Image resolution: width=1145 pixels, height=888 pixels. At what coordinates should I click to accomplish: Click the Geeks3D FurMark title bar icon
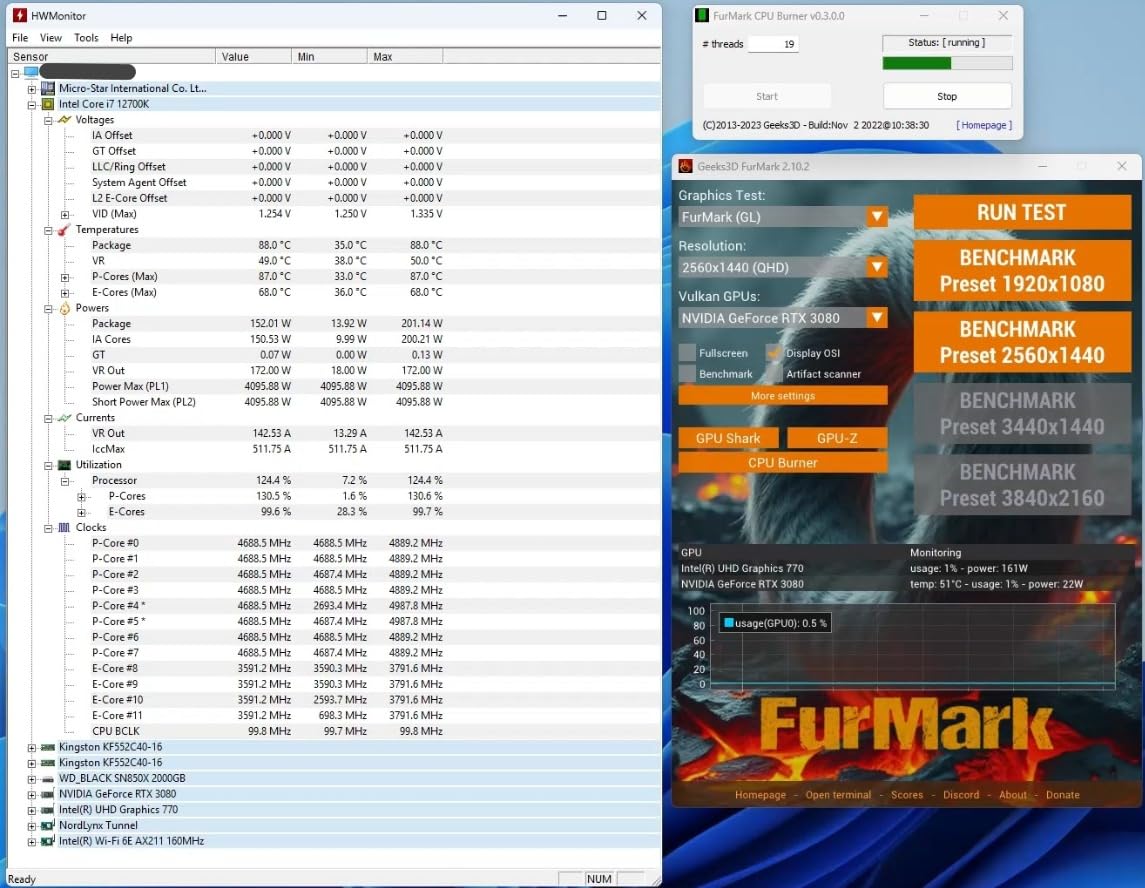tap(685, 166)
